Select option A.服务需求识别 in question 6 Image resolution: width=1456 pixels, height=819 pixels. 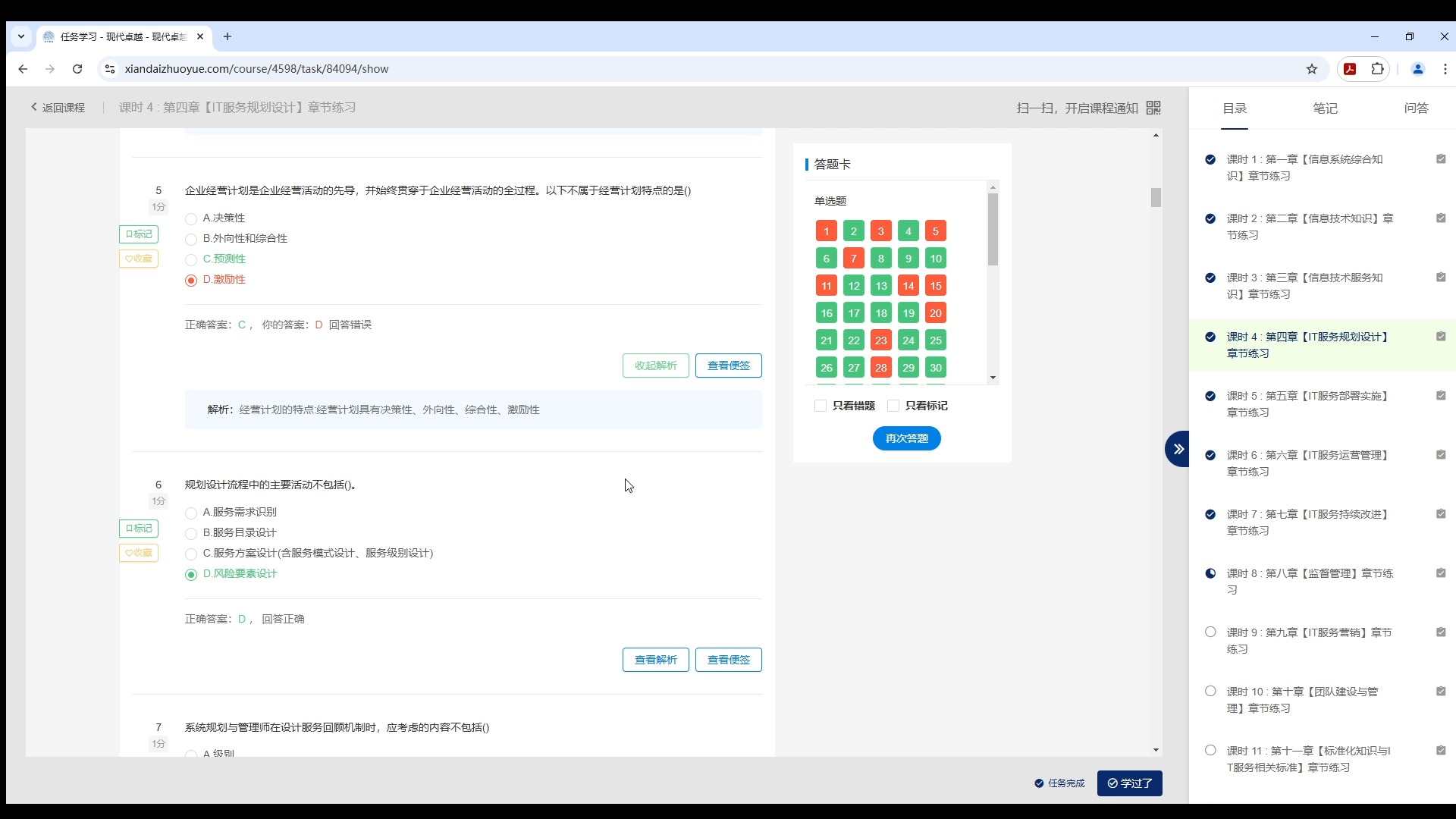point(191,513)
